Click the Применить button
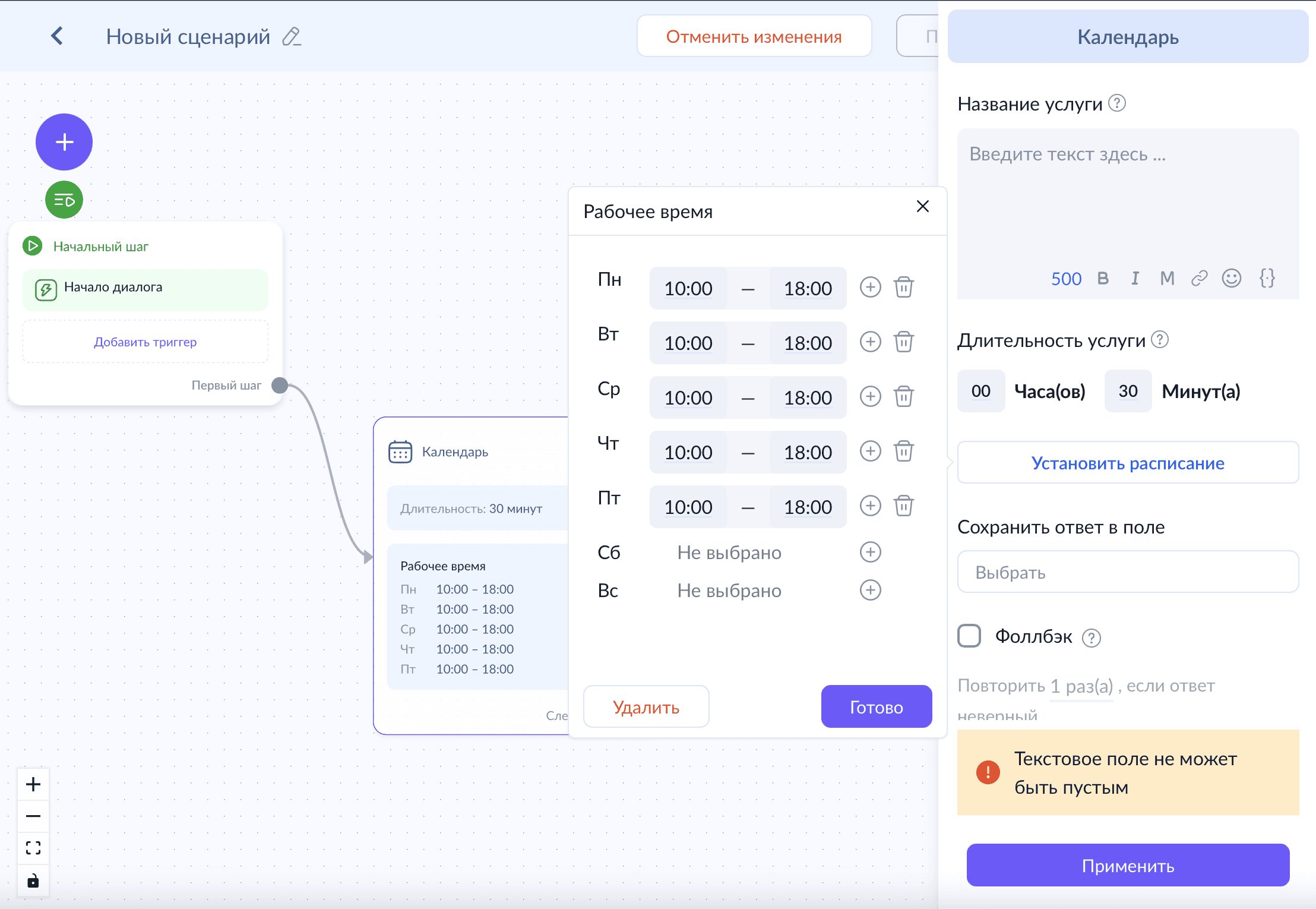This screenshot has height=909, width=1316. pyautogui.click(x=1128, y=865)
